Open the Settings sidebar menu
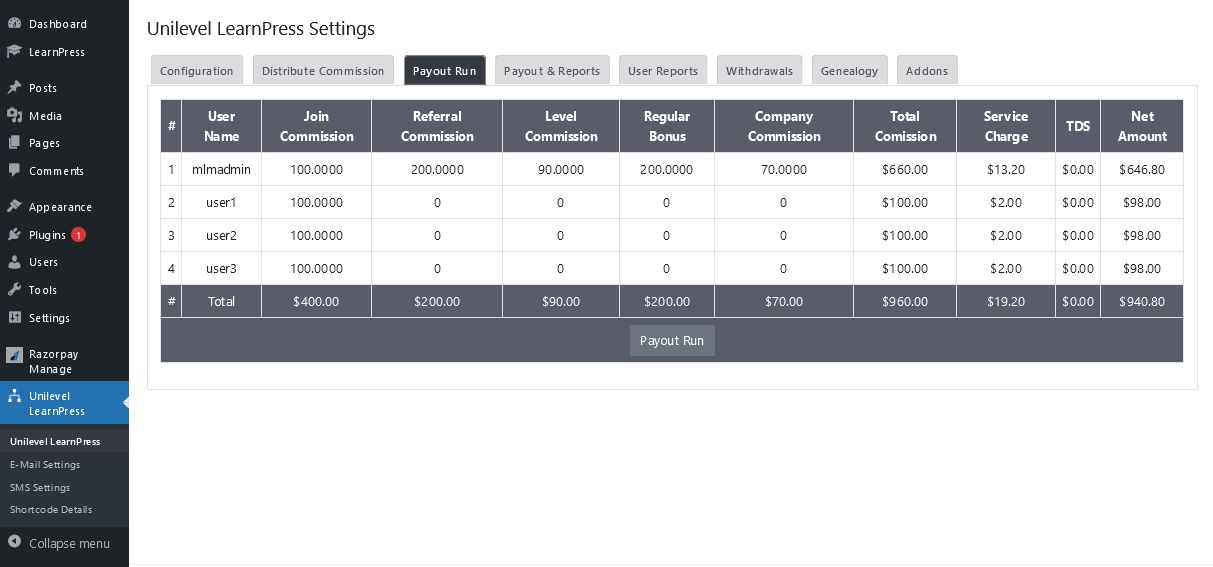Screen dimensions: 1213x567 (49, 318)
